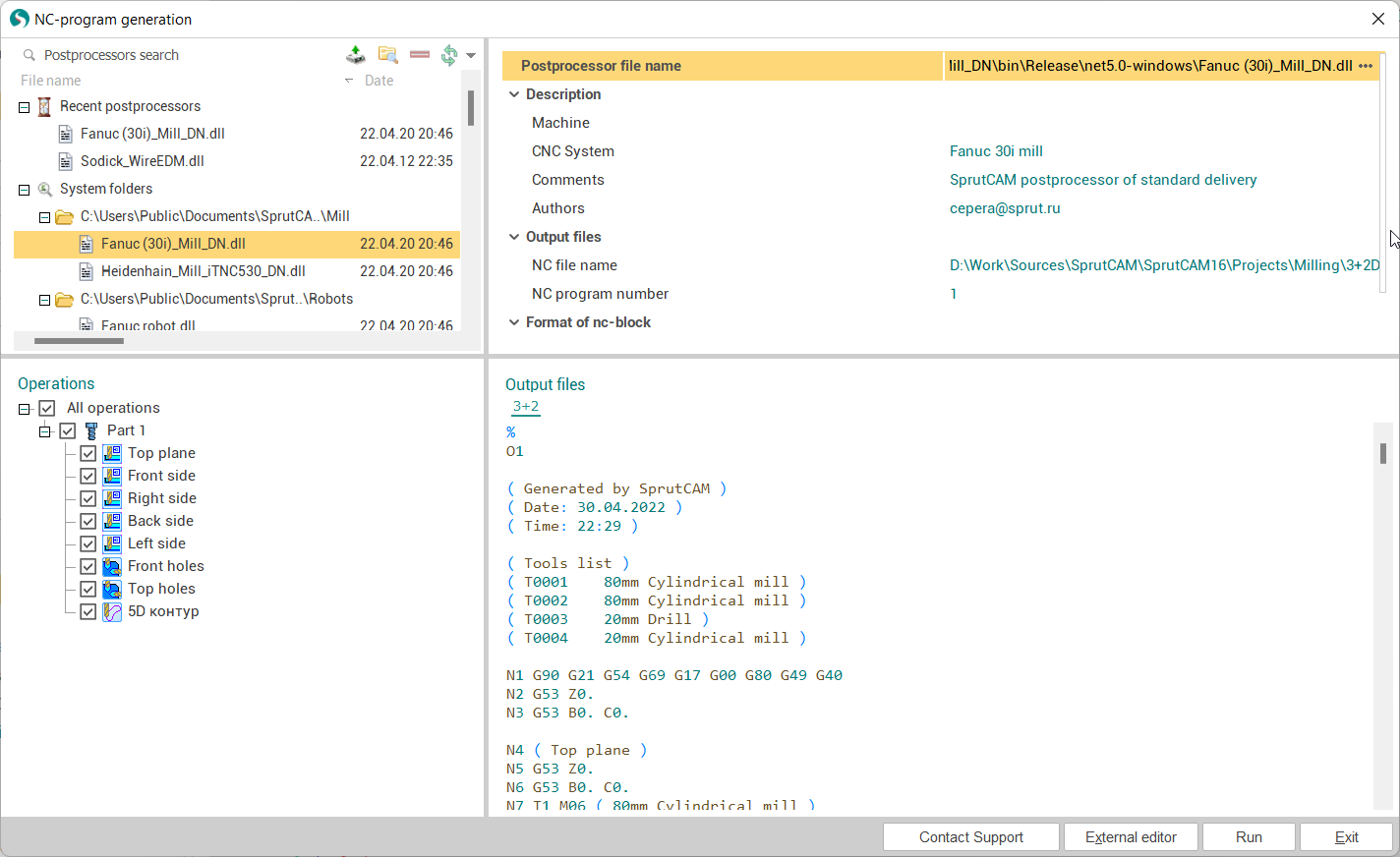Image resolution: width=1400 pixels, height=857 pixels.
Task: Collapse the Recent postprocessors tree node
Action: [25, 107]
